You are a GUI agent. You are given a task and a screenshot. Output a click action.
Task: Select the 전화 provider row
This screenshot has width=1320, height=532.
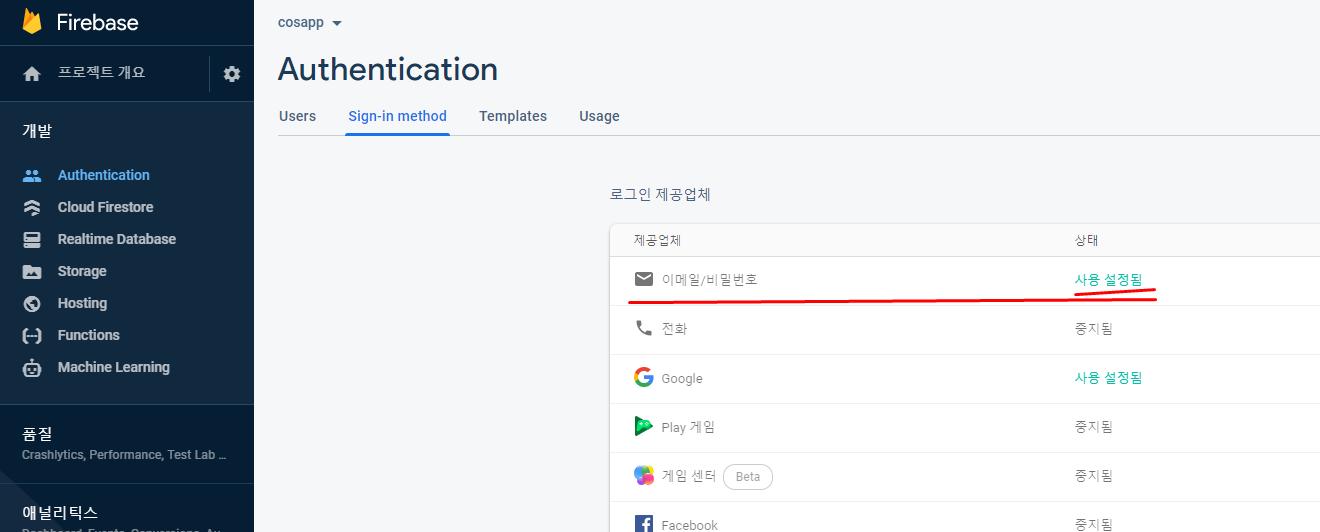tap(964, 329)
